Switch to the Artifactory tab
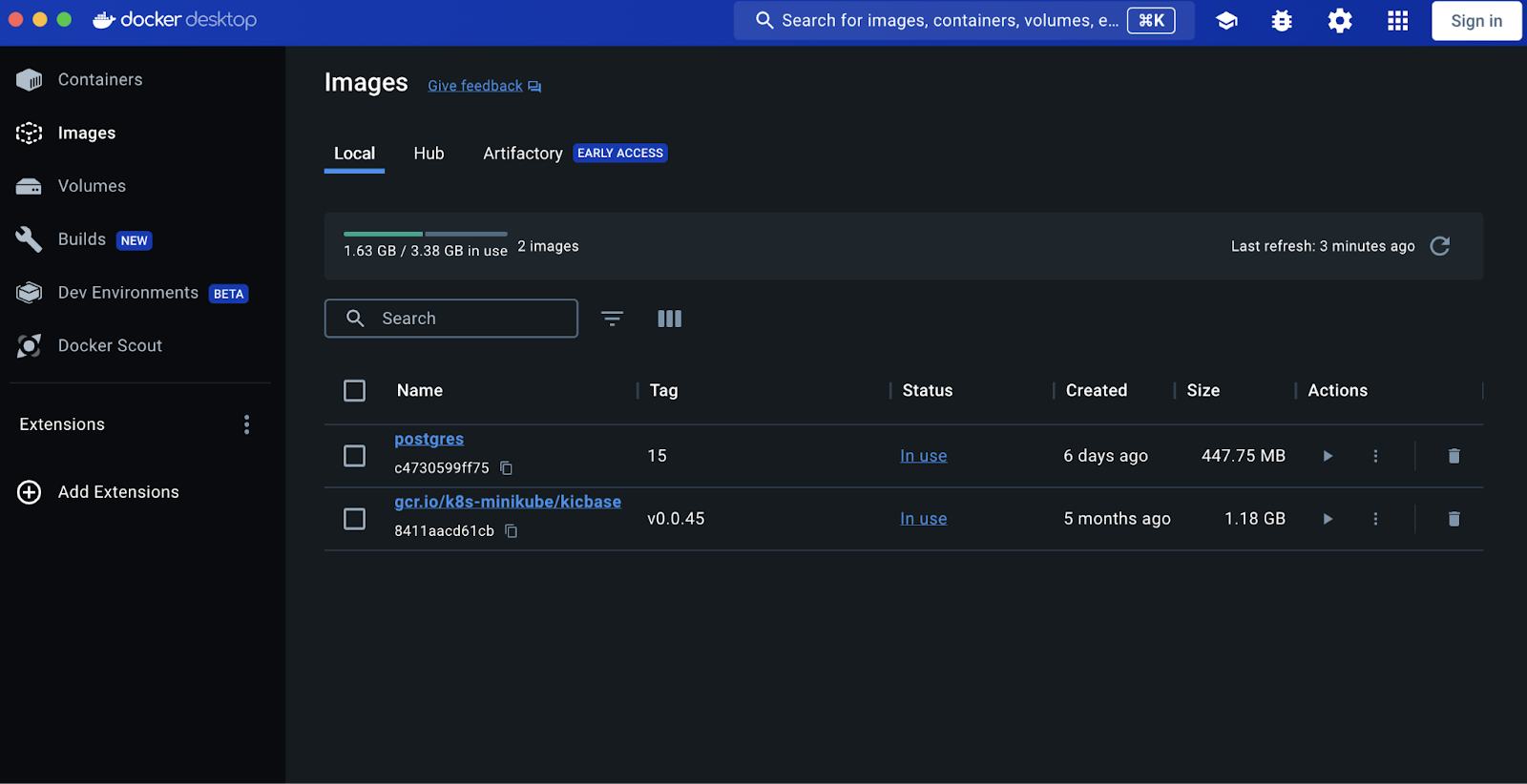This screenshot has width=1527, height=784. point(523,154)
